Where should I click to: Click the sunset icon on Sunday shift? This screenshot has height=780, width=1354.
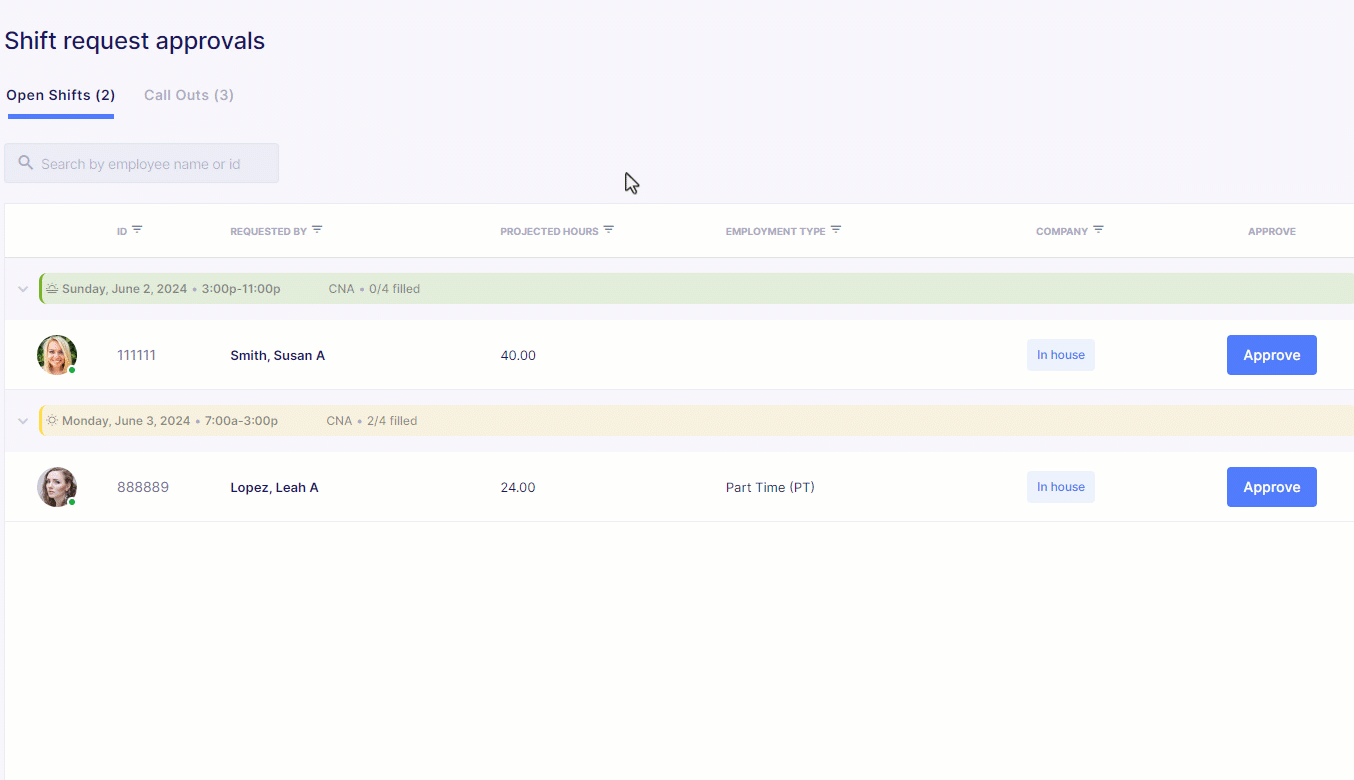click(52, 289)
